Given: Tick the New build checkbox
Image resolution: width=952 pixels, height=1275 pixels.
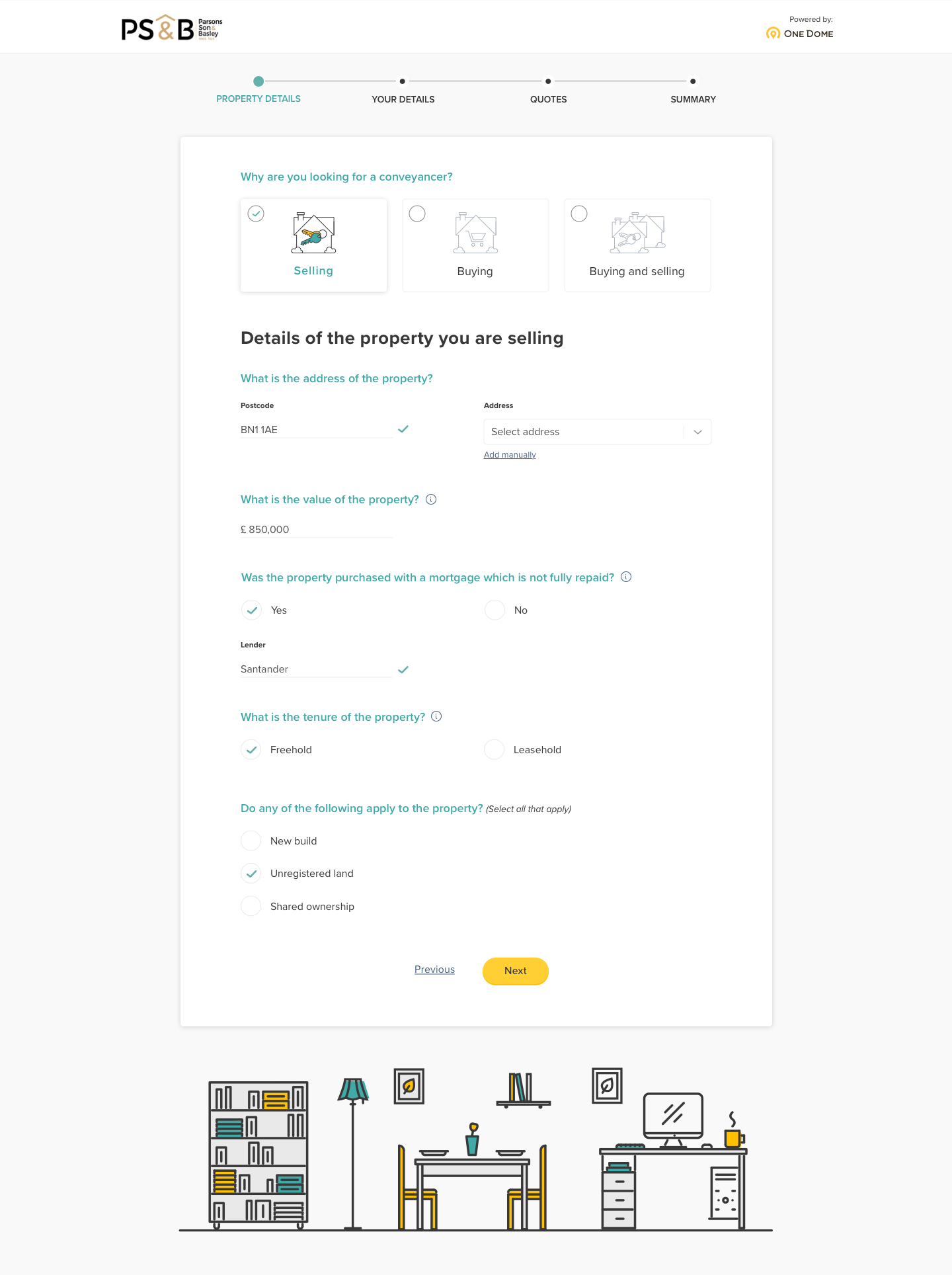Looking at the screenshot, I should click(251, 841).
